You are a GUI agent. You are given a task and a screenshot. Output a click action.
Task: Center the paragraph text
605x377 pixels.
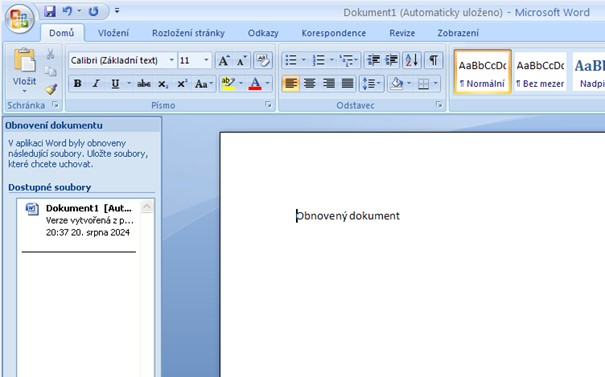pos(310,83)
